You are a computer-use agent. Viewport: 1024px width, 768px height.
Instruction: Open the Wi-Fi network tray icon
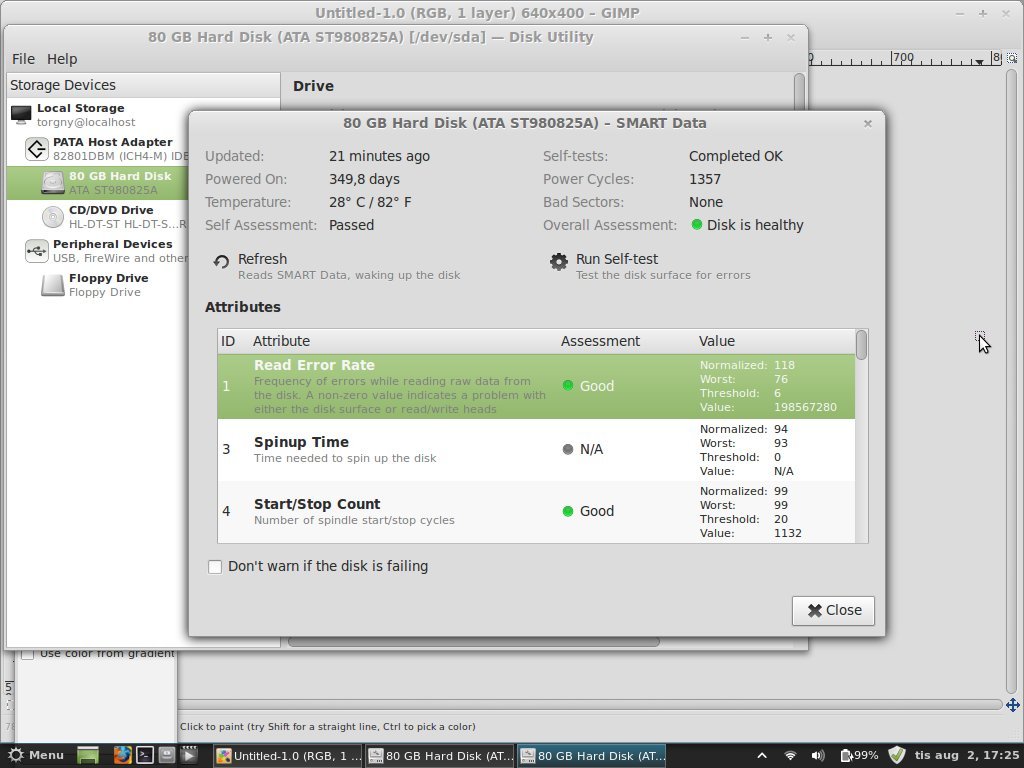790,756
